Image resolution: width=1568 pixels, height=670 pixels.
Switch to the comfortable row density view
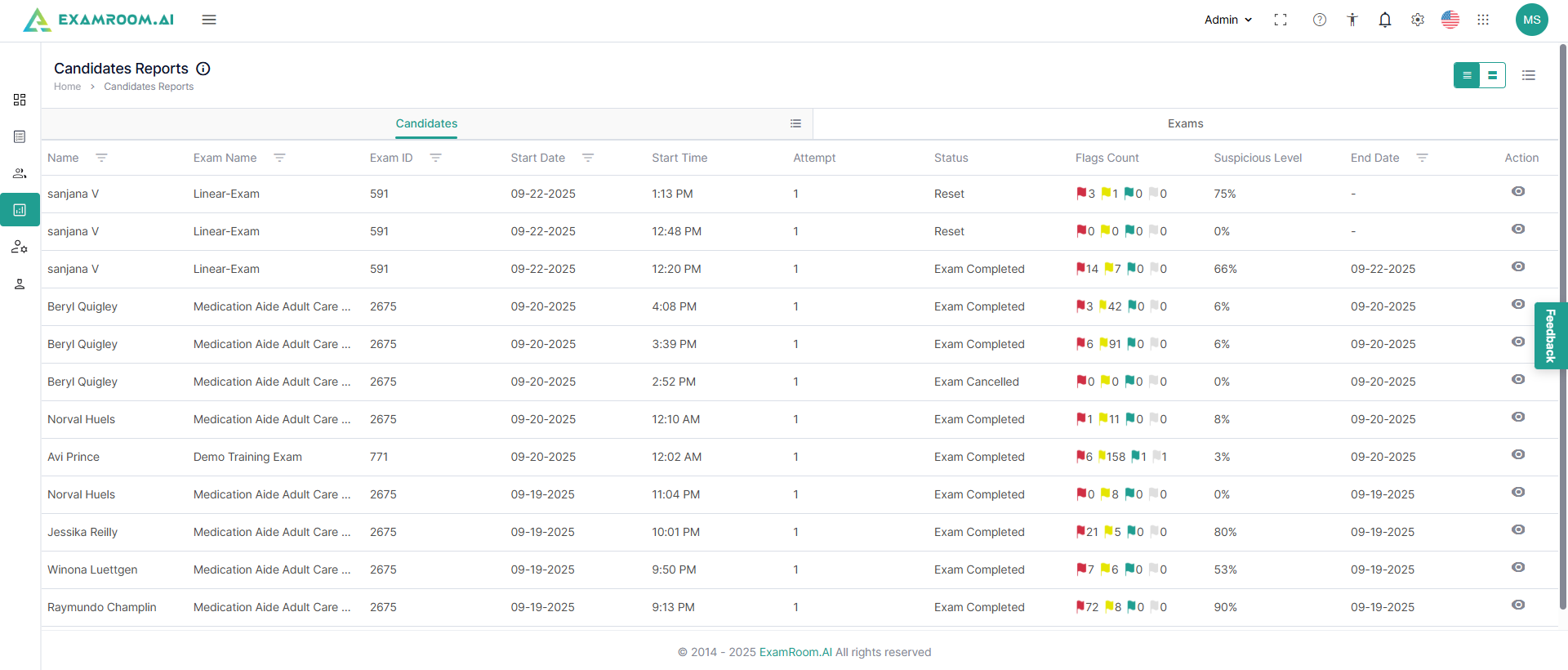click(1493, 75)
